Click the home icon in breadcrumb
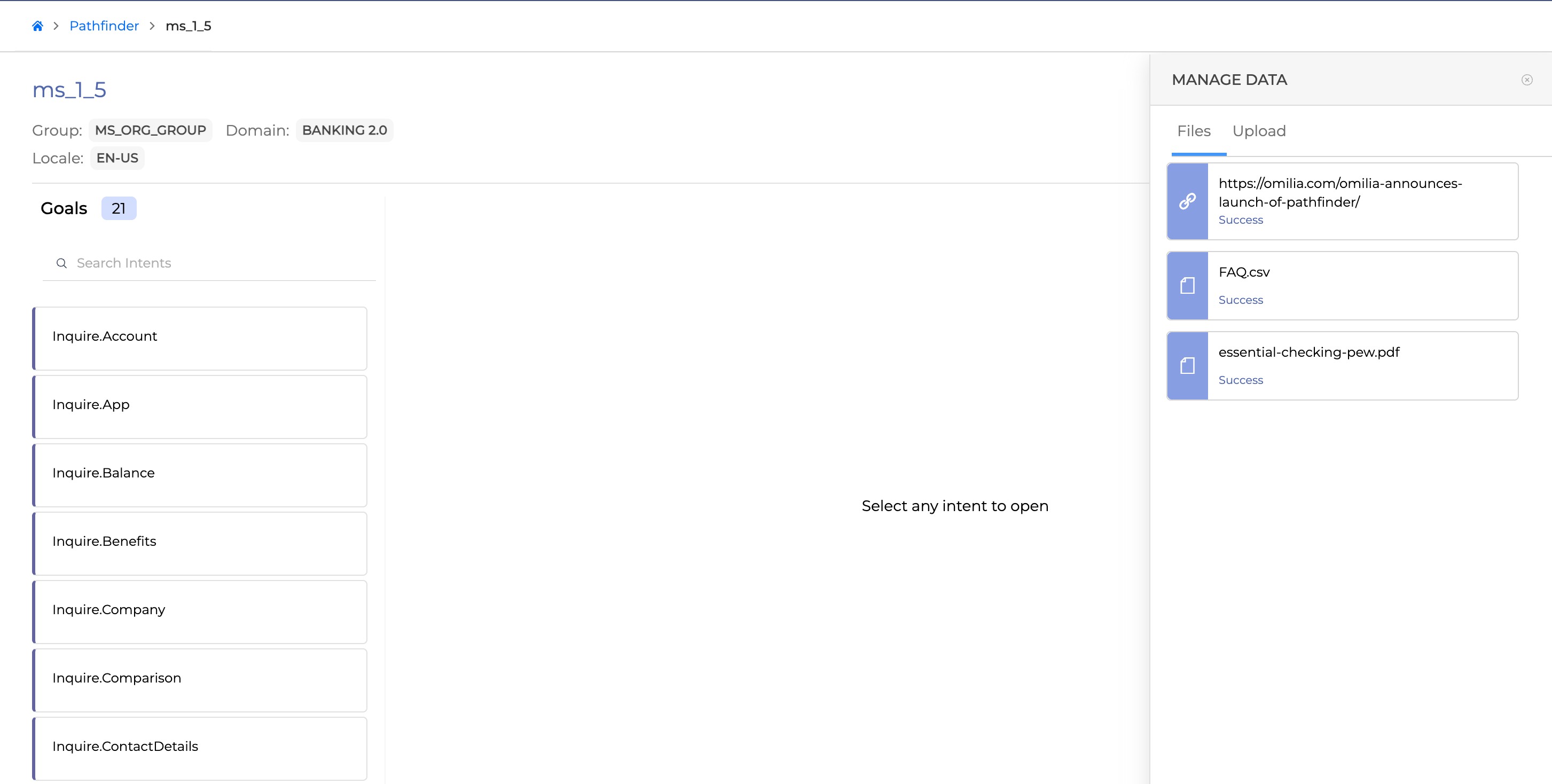This screenshot has width=1552, height=784. coord(37,26)
